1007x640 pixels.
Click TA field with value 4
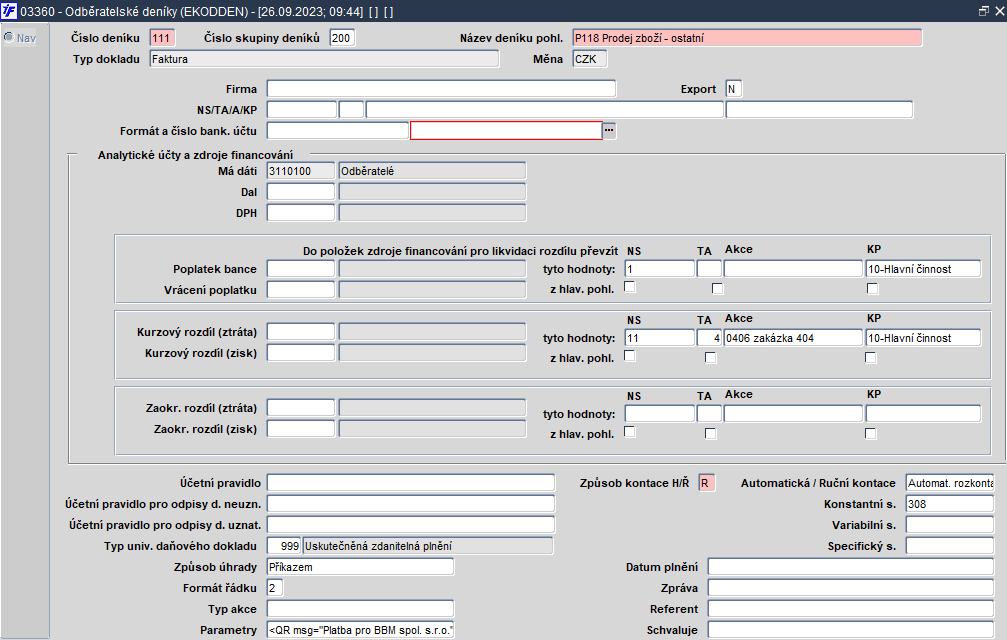709,338
